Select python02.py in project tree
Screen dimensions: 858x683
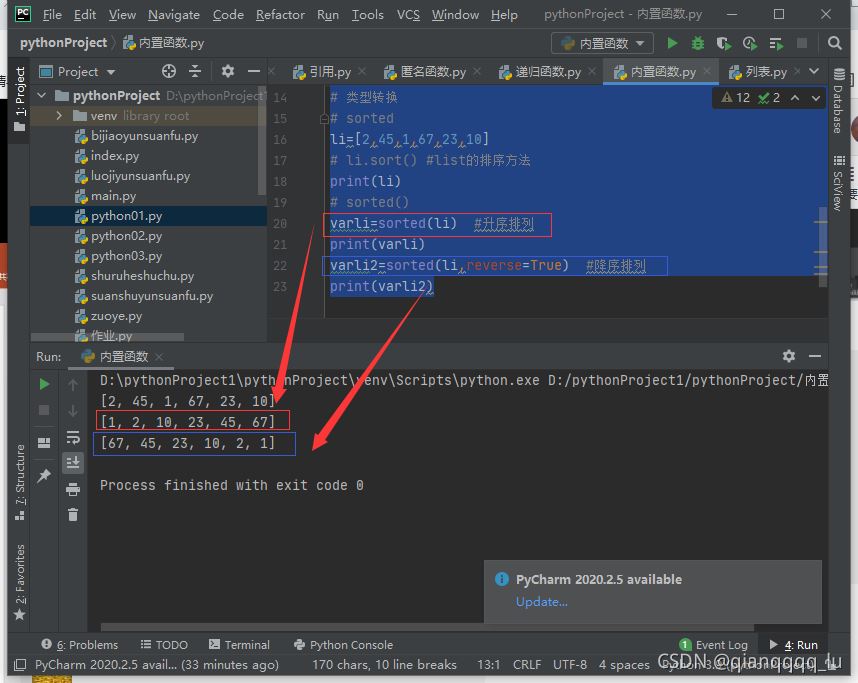pyautogui.click(x=126, y=236)
